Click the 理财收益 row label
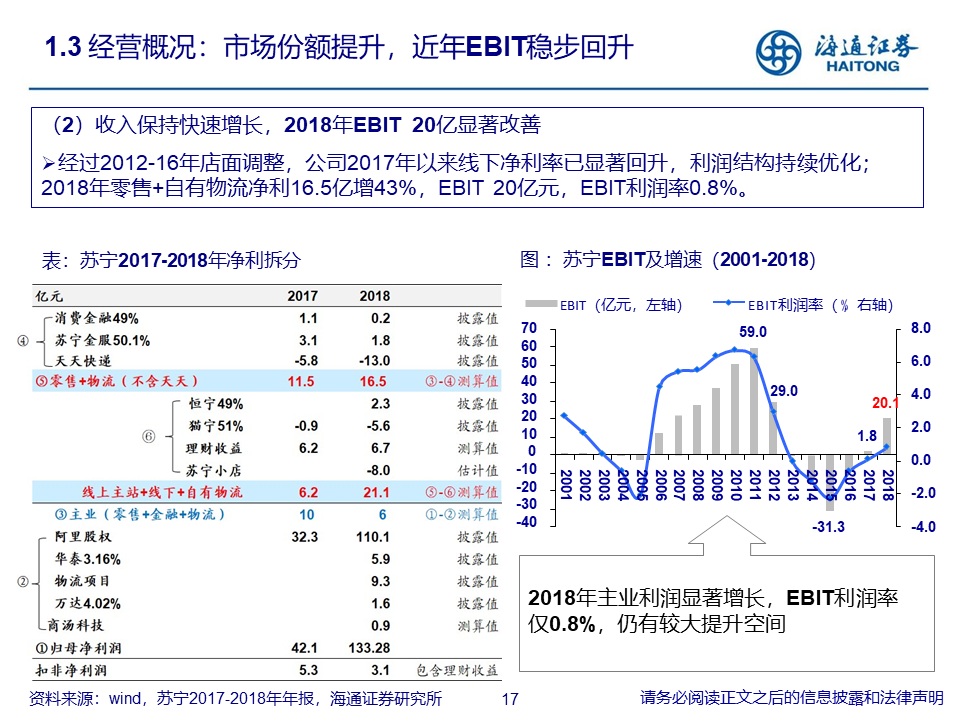The height and width of the screenshot is (720, 960). pos(214,448)
